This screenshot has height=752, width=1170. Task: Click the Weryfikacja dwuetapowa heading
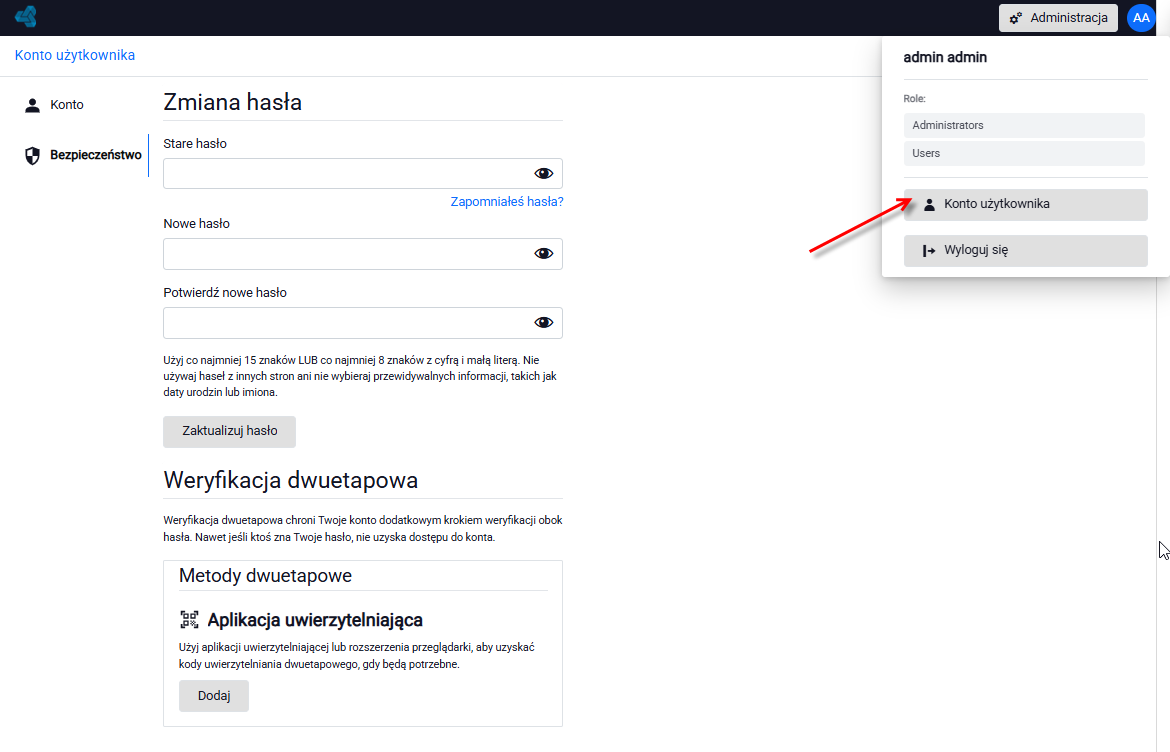coord(290,480)
